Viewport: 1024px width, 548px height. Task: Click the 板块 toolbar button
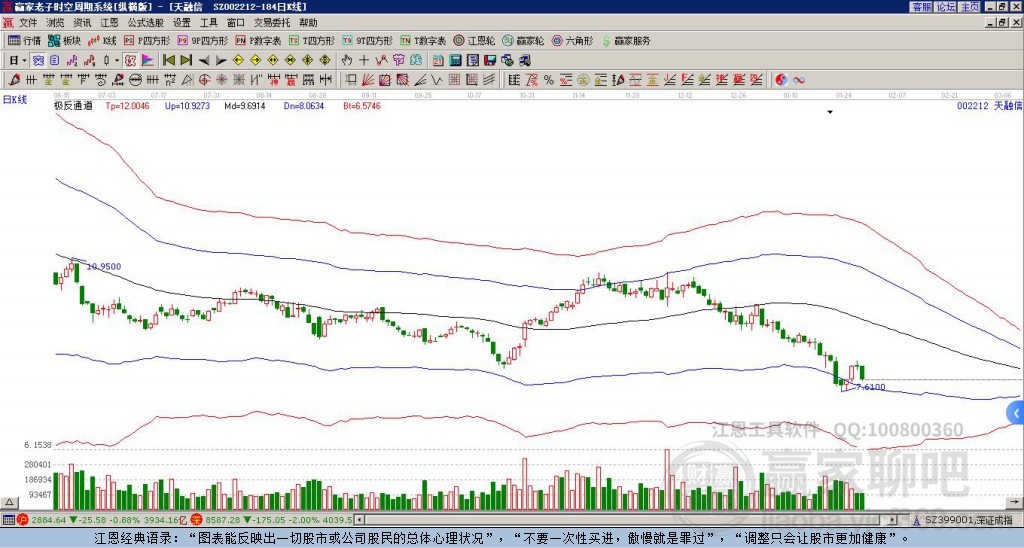pyautogui.click(x=65, y=40)
